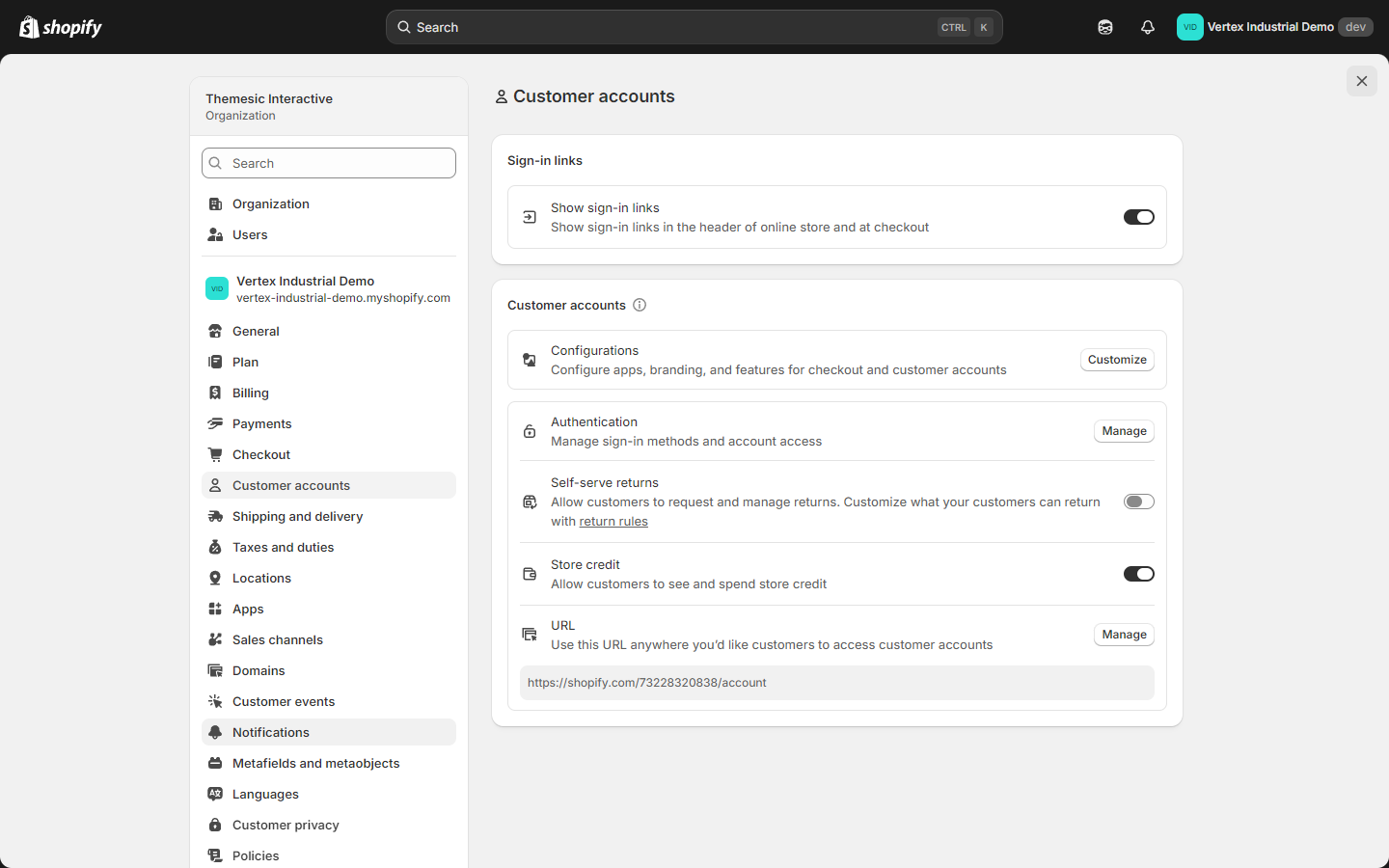Click Themesic Interactive organization header
Viewport: 1389px width, 868px height.
click(329, 106)
